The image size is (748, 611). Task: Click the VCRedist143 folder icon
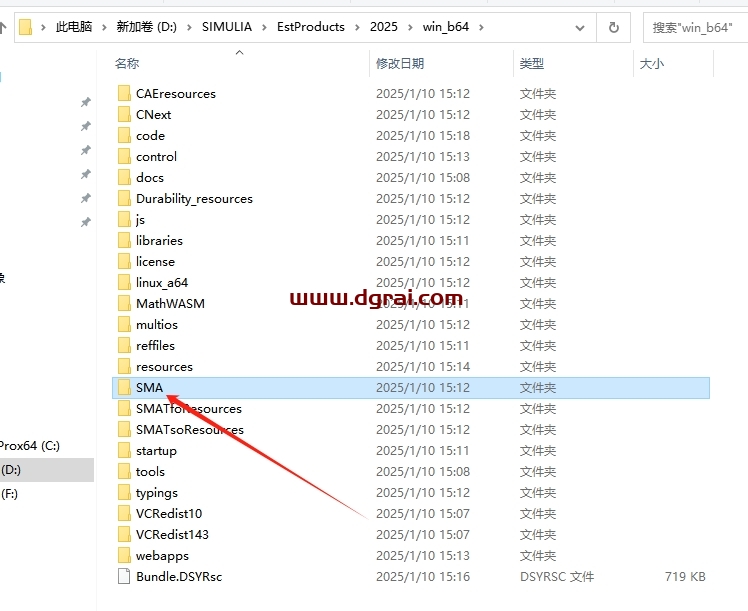click(124, 534)
